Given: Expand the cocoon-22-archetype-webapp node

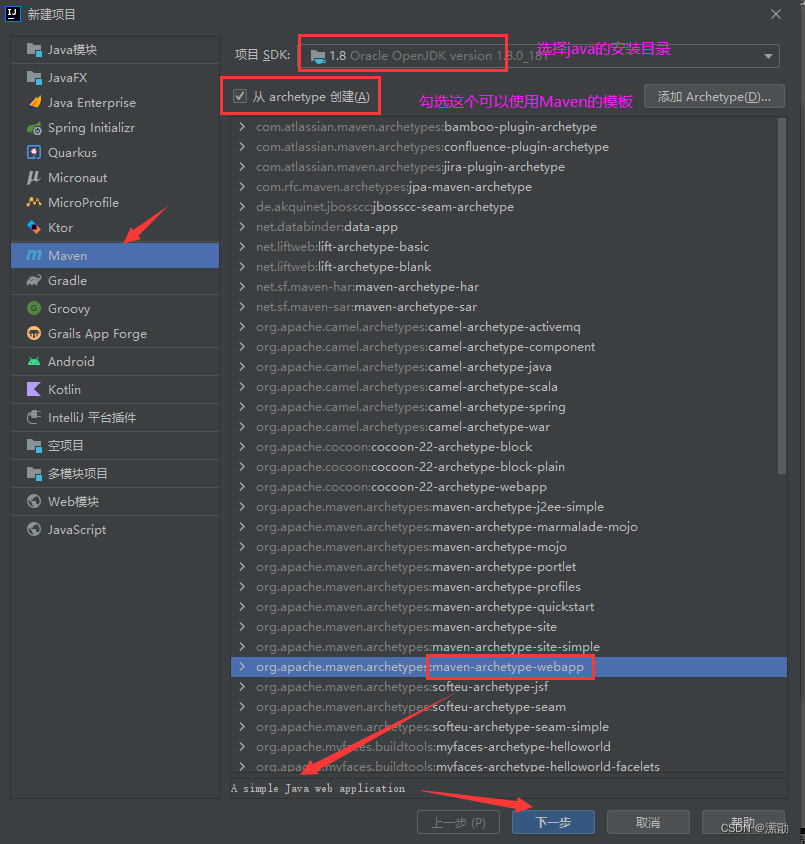Looking at the screenshot, I should tap(242, 486).
